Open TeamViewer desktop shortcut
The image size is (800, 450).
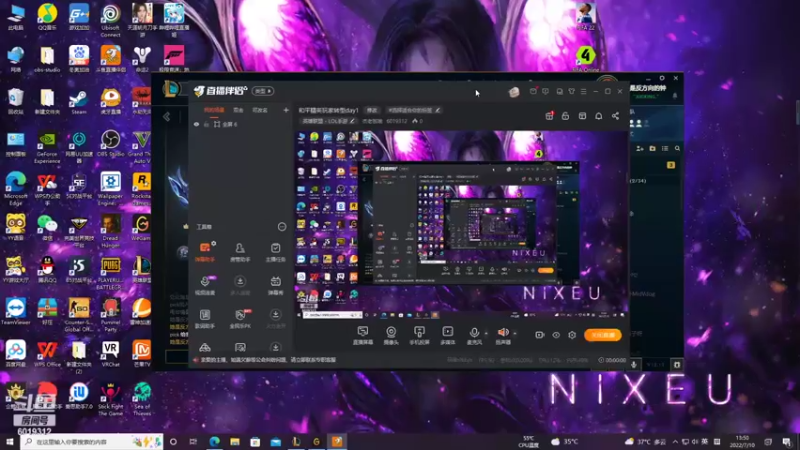tap(15, 311)
